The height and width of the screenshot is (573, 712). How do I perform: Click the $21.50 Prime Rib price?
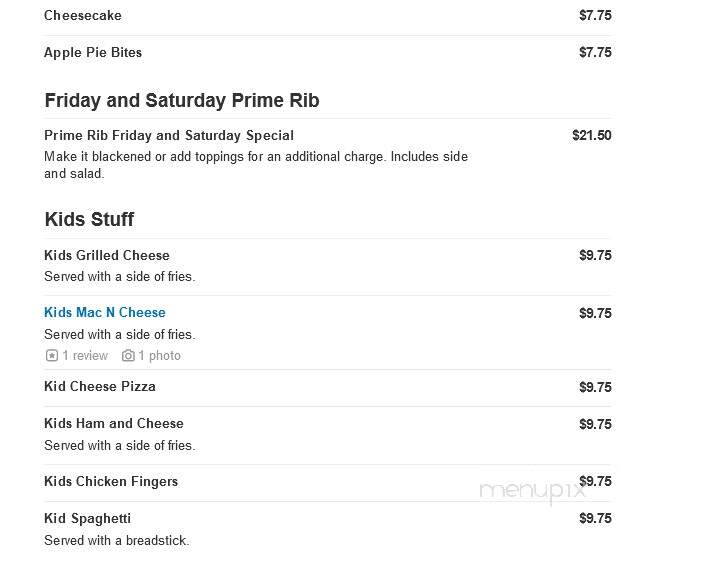[x=592, y=135]
